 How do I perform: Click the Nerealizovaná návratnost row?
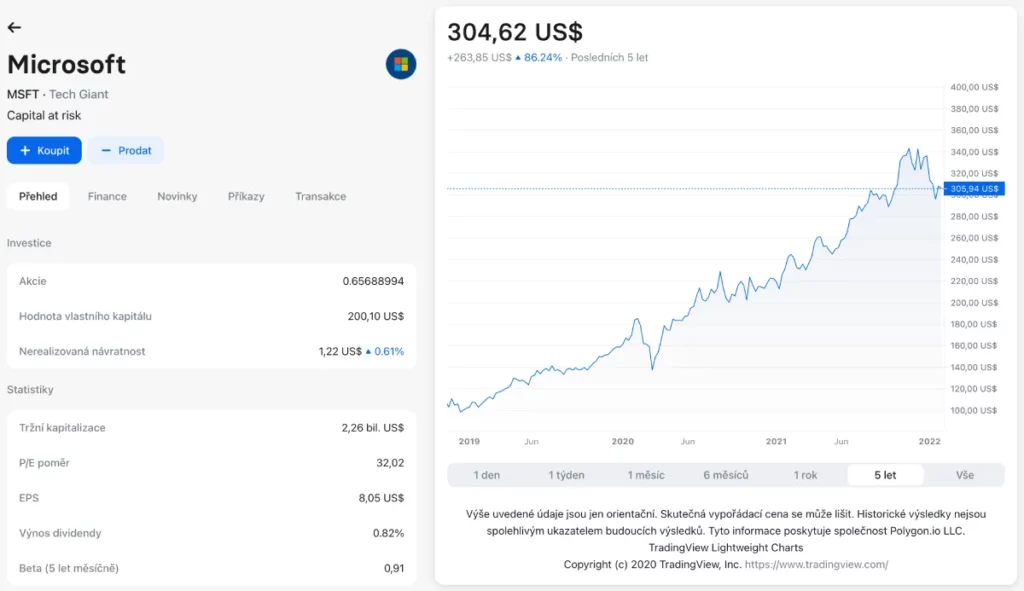(211, 351)
